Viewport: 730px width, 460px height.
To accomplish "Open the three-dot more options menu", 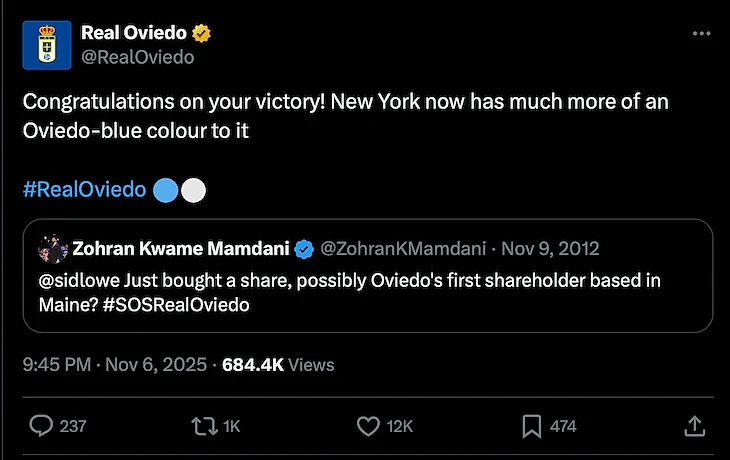I will click(x=702, y=34).
